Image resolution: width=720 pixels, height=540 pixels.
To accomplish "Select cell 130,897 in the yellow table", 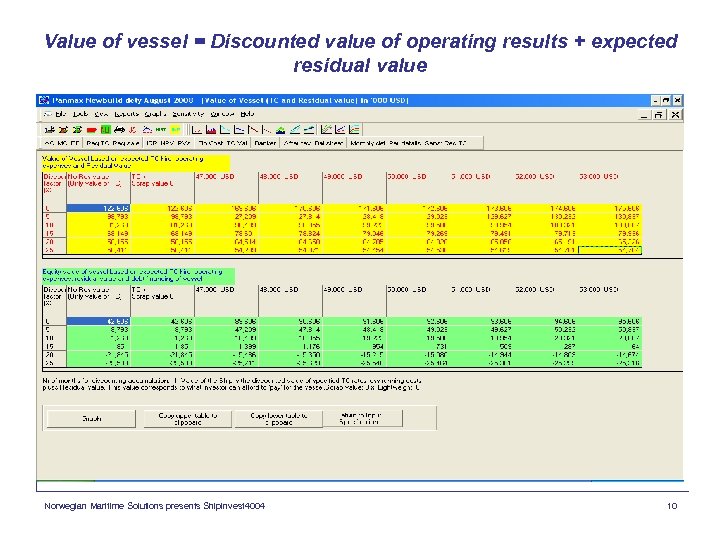I will click(x=609, y=216).
